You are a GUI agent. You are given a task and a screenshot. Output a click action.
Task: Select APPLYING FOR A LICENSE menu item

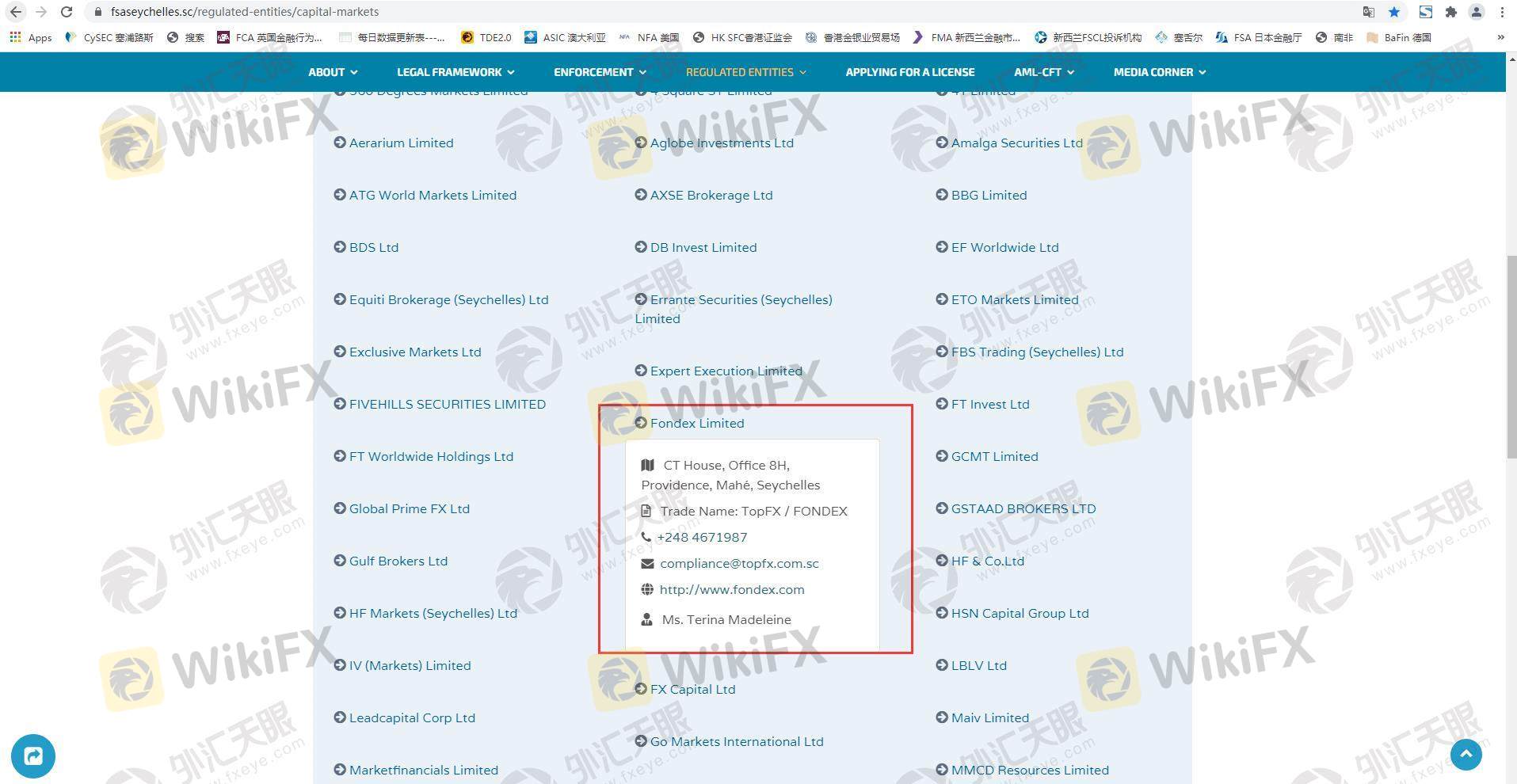909,72
